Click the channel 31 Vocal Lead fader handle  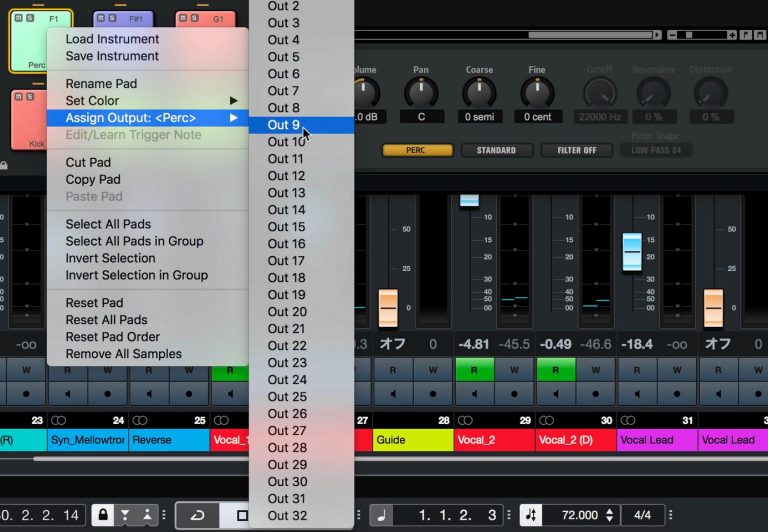(x=632, y=252)
